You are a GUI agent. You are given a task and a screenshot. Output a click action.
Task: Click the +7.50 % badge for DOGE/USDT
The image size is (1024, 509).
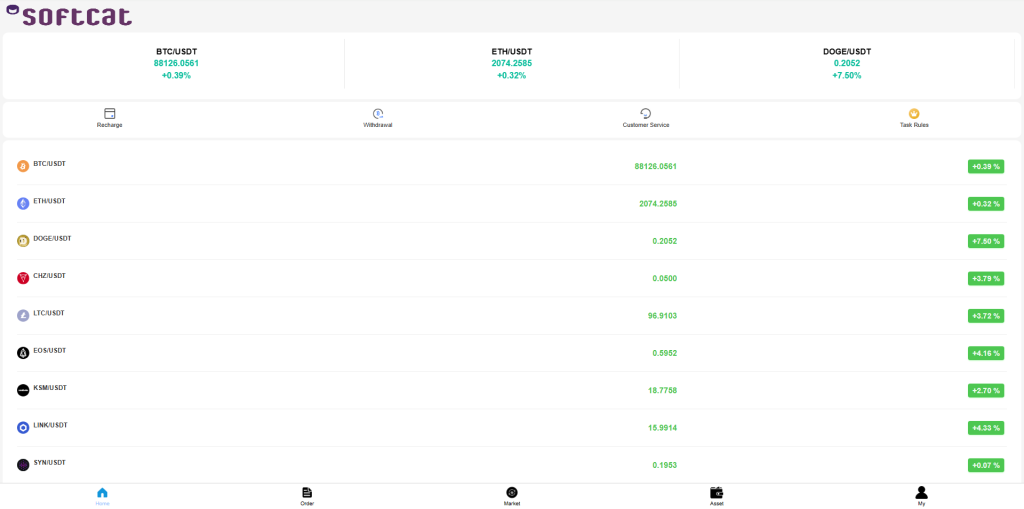point(986,241)
